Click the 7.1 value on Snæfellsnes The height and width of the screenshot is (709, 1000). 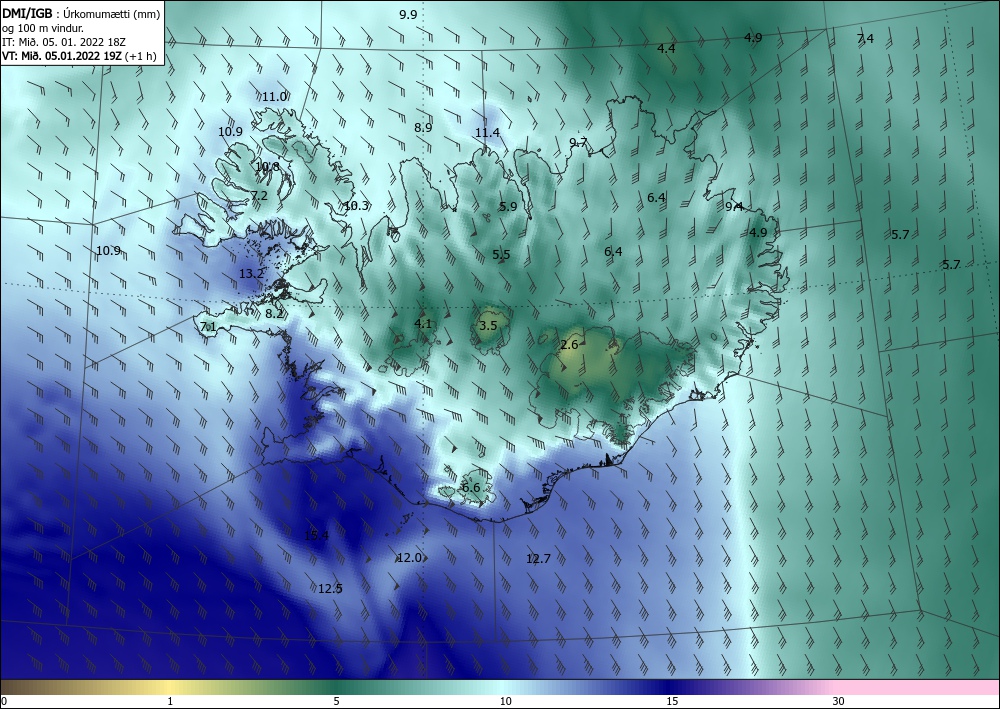209,327
